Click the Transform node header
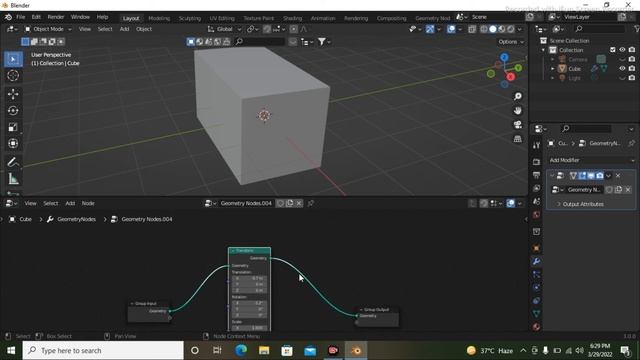The height and width of the screenshot is (360, 640). coord(249,251)
